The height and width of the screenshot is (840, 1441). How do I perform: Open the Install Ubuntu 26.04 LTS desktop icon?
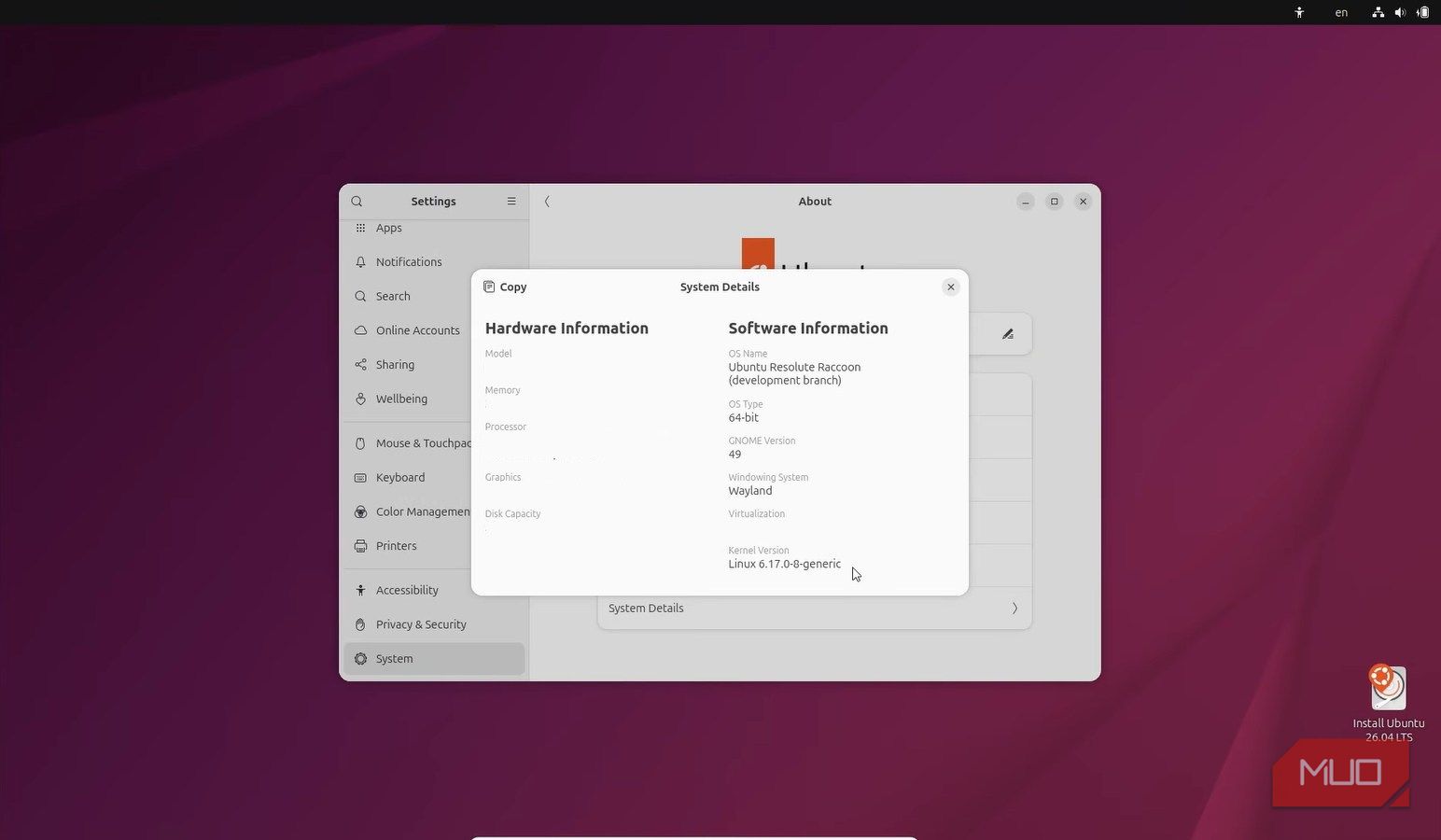click(x=1389, y=703)
